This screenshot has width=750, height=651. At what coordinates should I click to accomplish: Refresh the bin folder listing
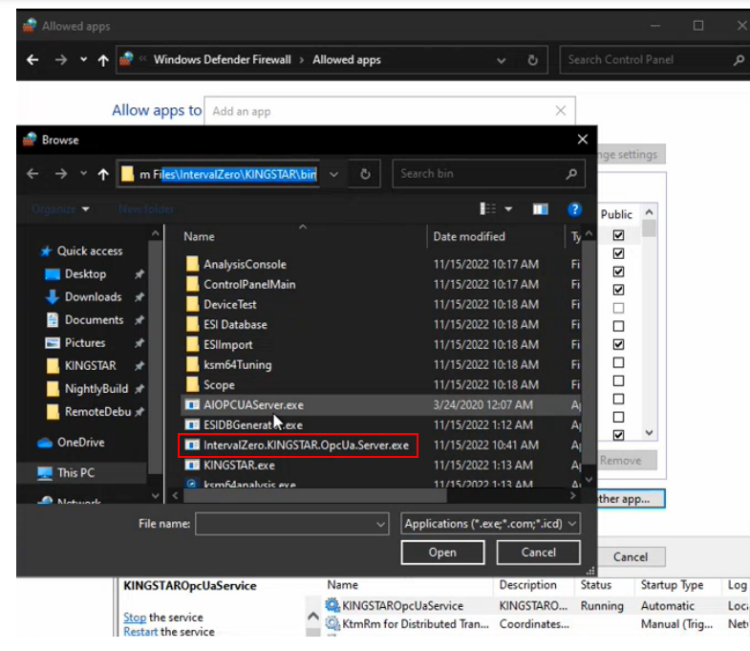365,174
